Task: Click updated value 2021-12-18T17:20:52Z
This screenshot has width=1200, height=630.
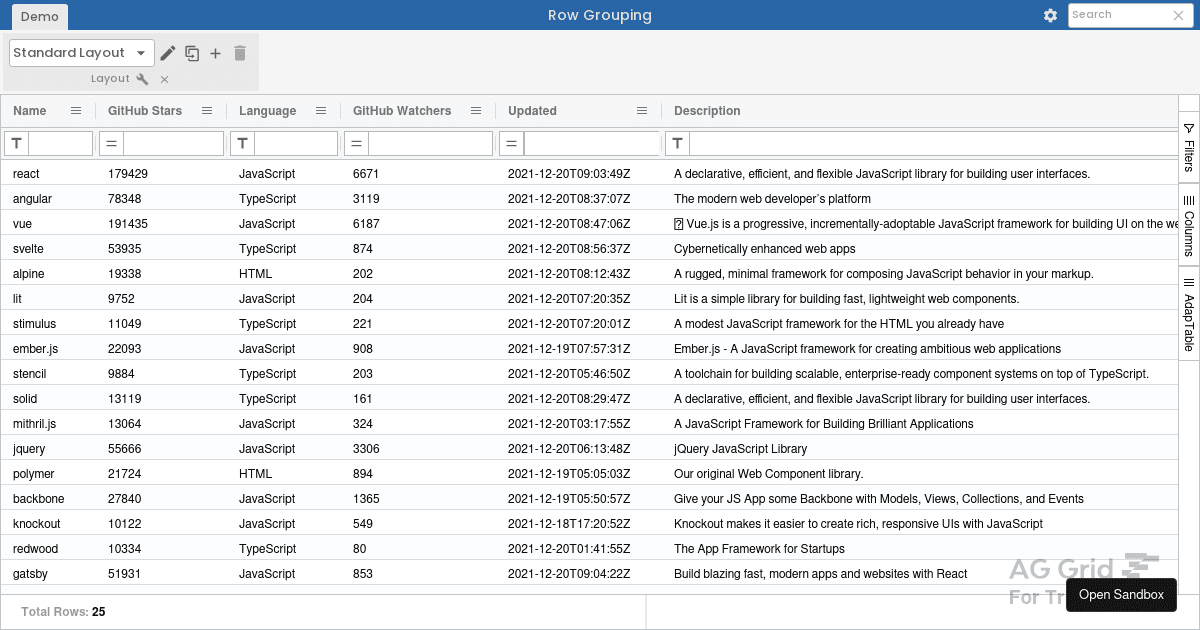Action: pyautogui.click(x=569, y=524)
